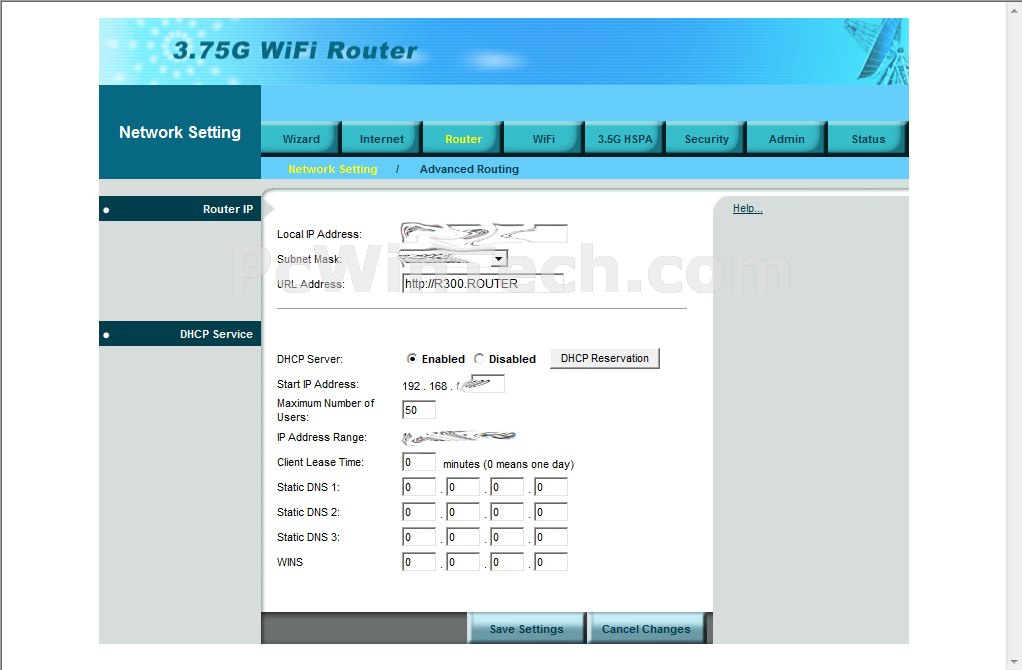Click the second octet of Static DNS 2
The height and width of the screenshot is (670, 1022).
[463, 512]
